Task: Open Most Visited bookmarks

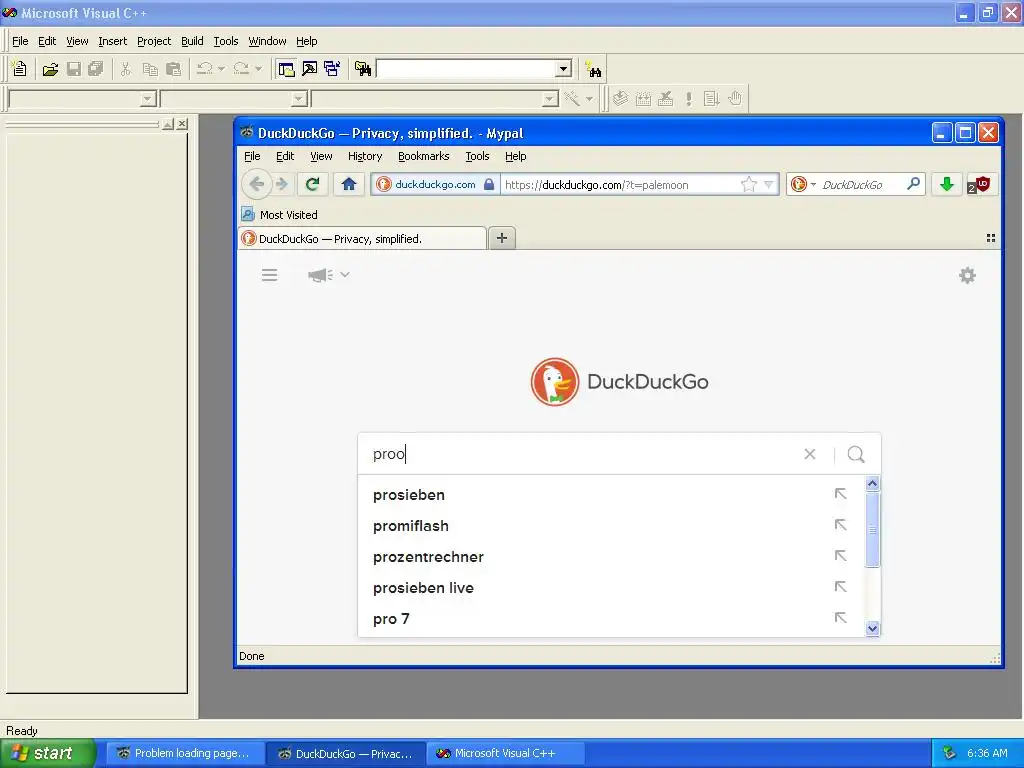Action: click(280, 214)
